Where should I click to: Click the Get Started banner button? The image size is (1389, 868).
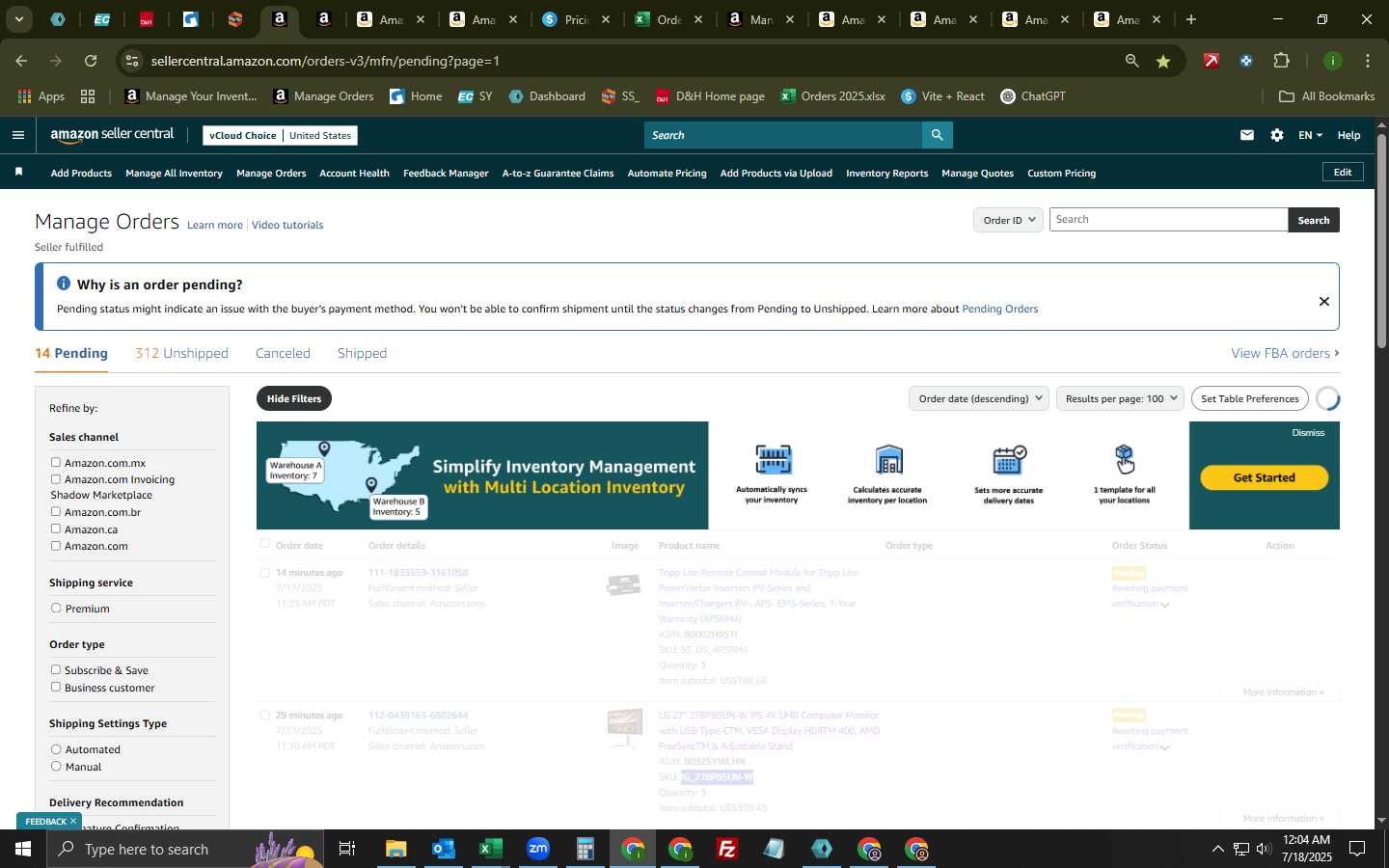pyautogui.click(x=1264, y=477)
